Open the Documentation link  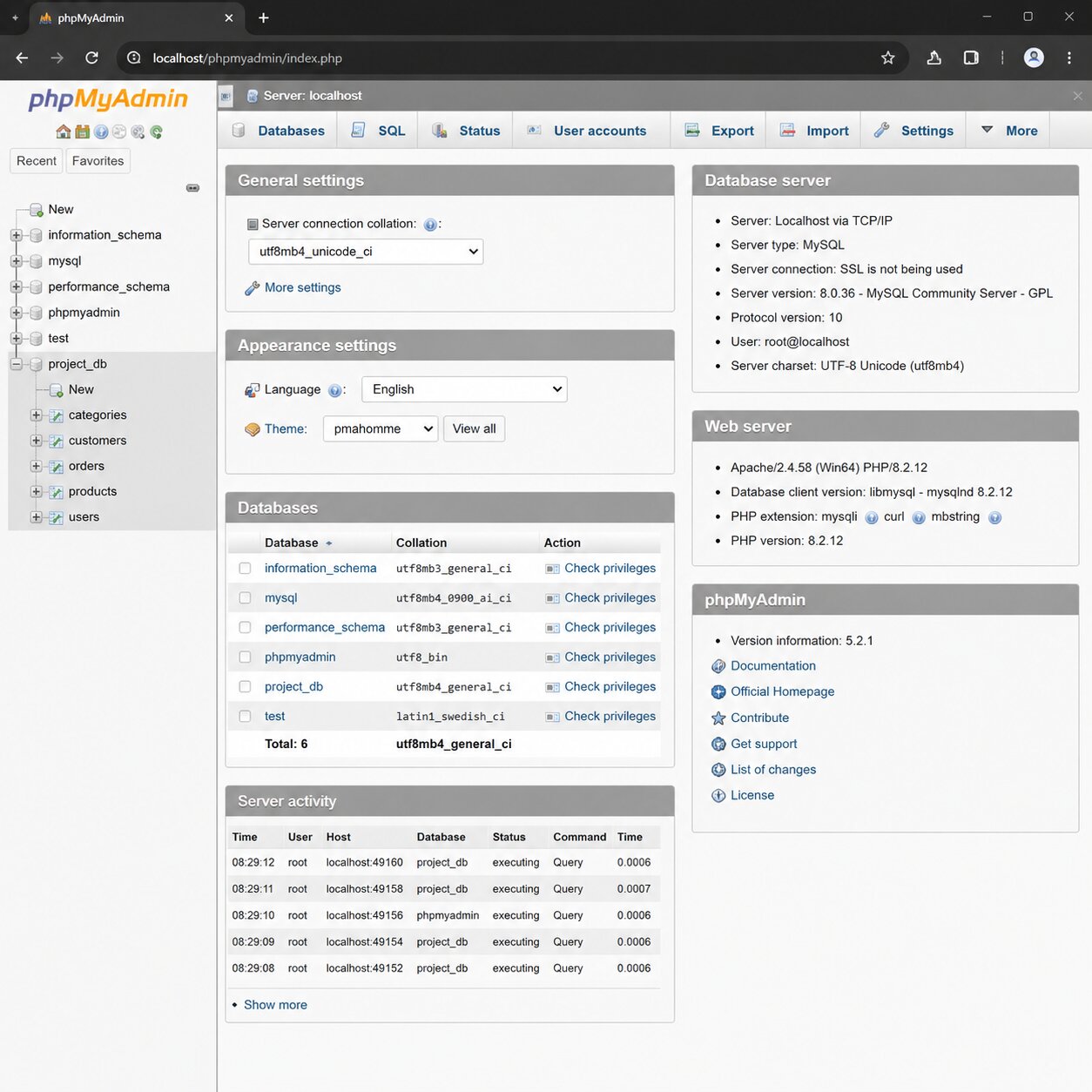(x=773, y=665)
